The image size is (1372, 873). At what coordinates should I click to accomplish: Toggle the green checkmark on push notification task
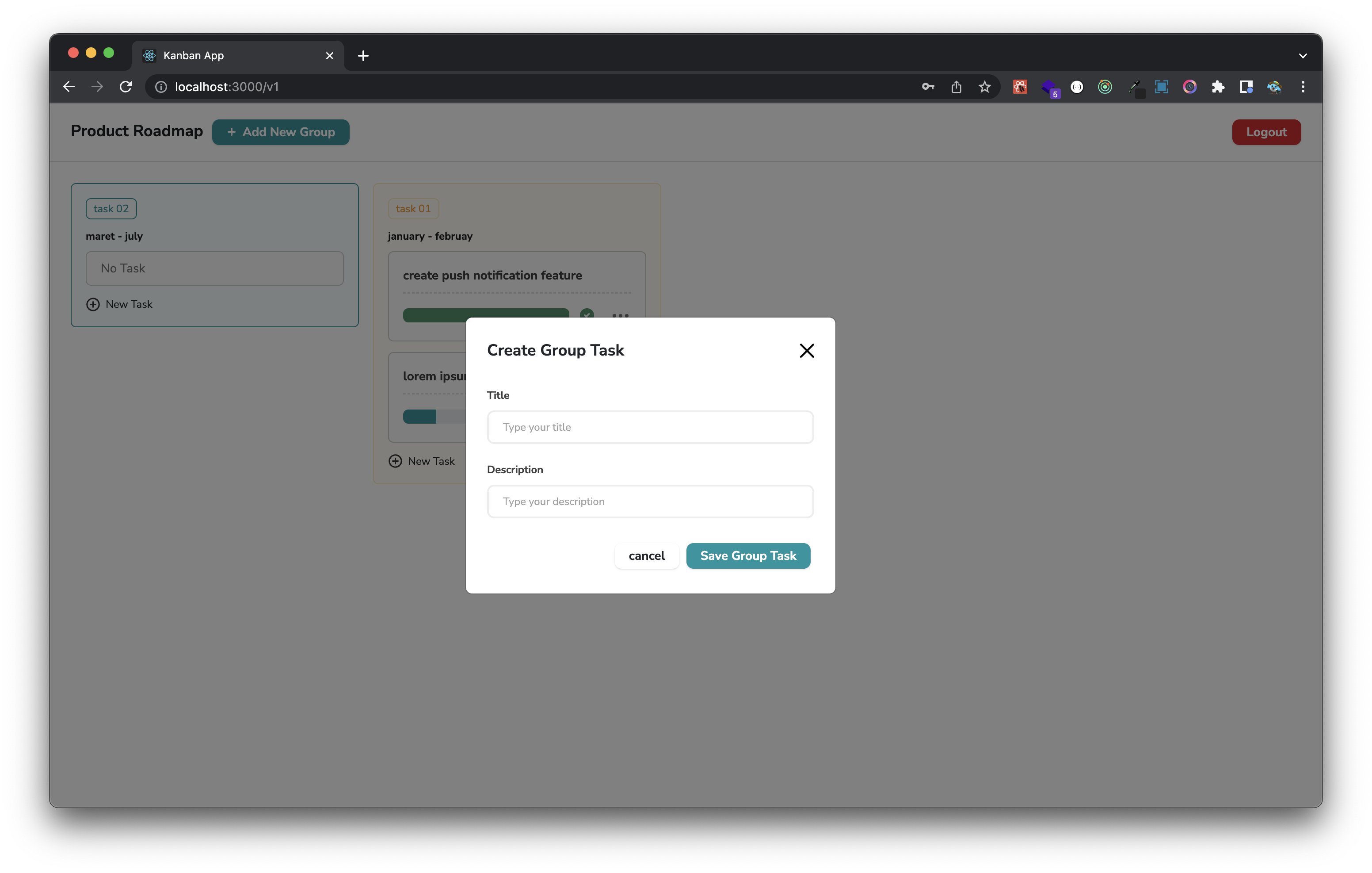coord(587,315)
